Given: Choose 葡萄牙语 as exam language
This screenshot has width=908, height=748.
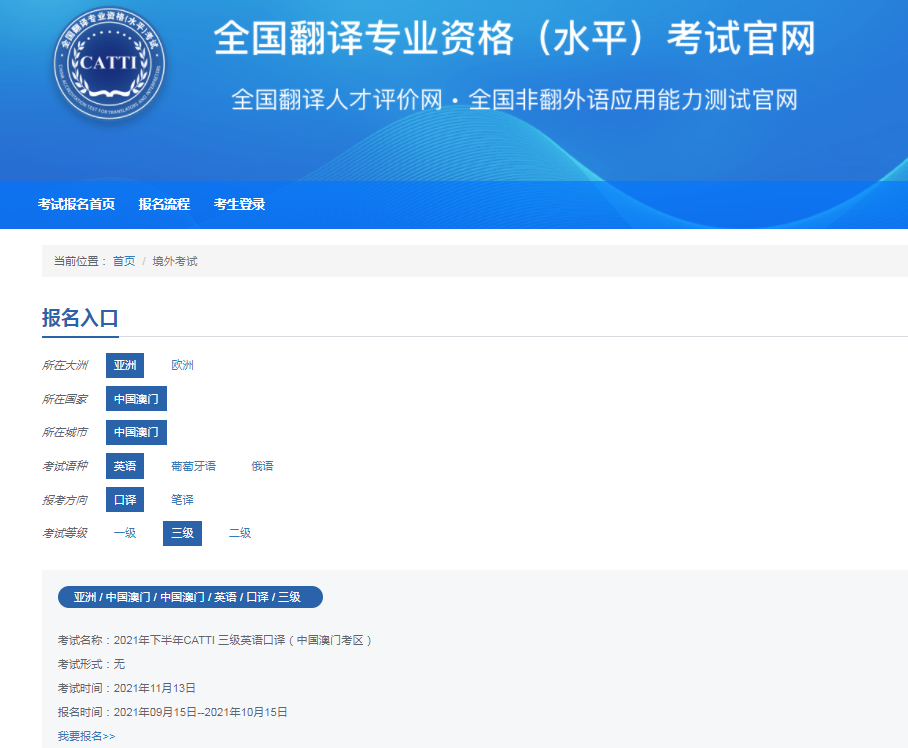Looking at the screenshot, I should click(193, 466).
